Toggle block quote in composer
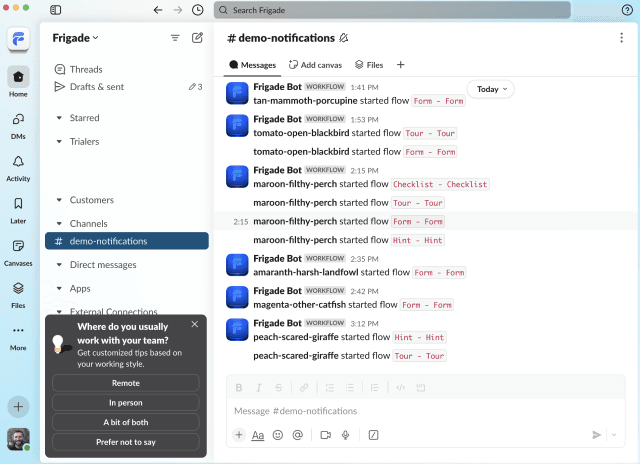The width and height of the screenshot is (640, 464). [x=375, y=387]
